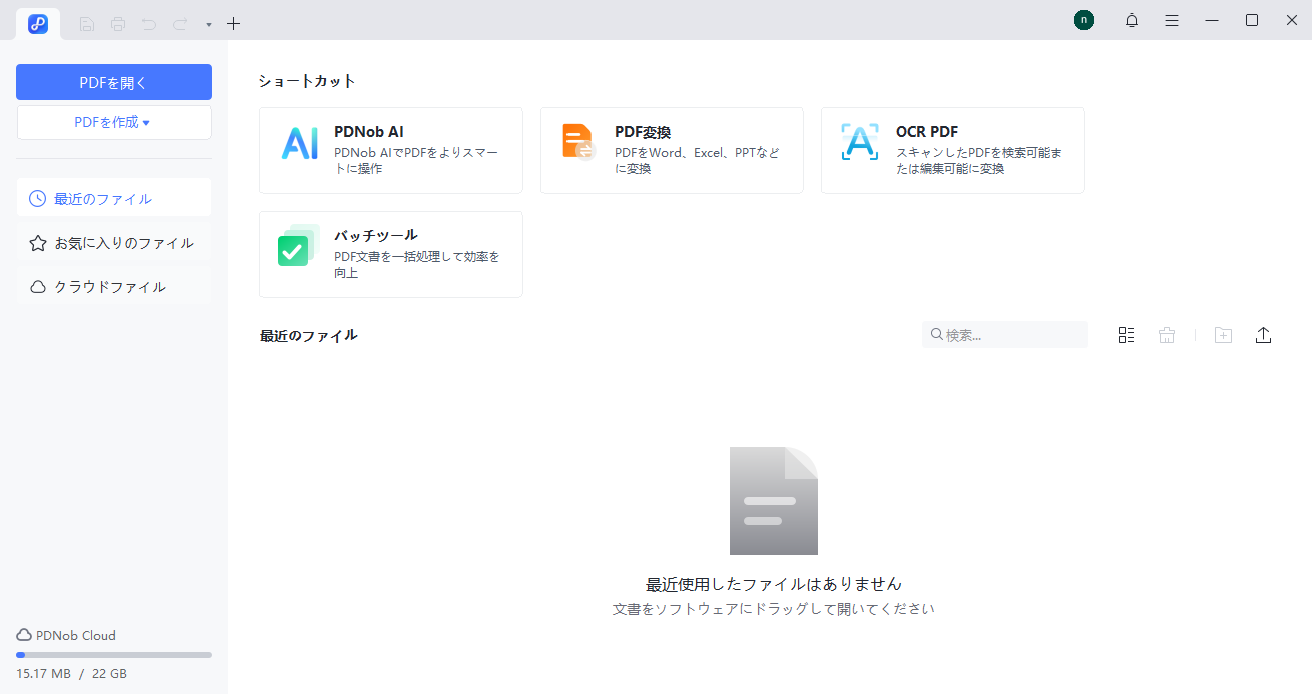1312x694 pixels.
Task: Open notifications via the bell icon
Action: tap(1131, 20)
